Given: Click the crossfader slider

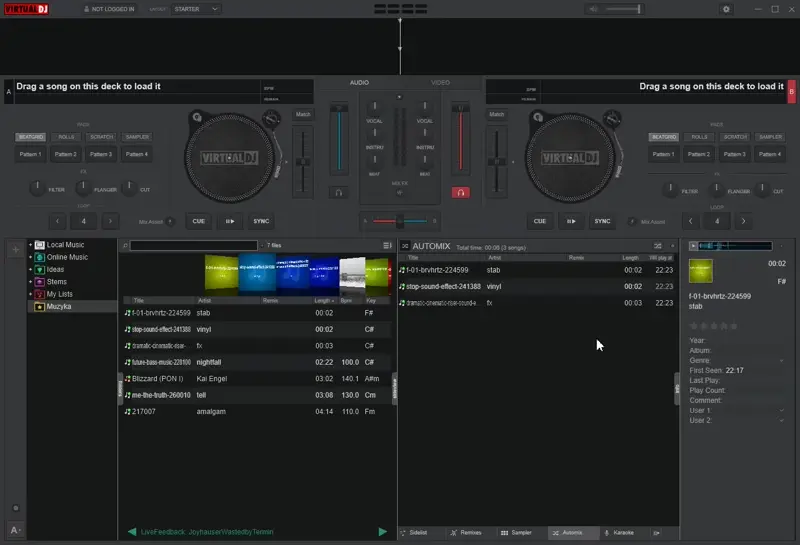Looking at the screenshot, I should click(400, 221).
